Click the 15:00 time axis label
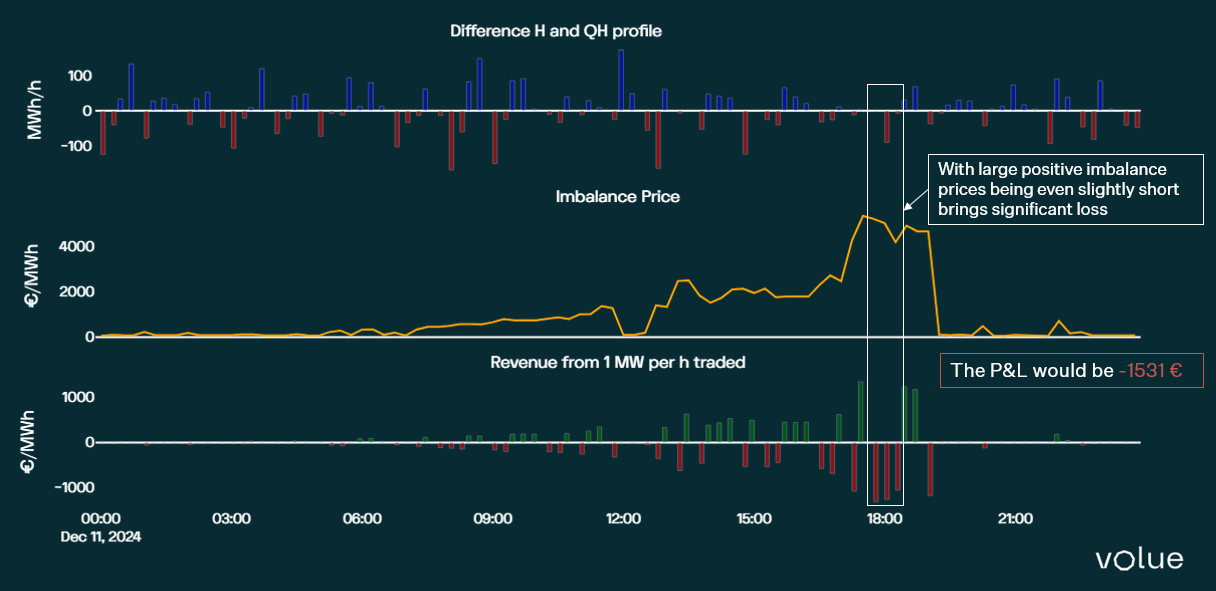The image size is (1216, 591). tap(754, 519)
